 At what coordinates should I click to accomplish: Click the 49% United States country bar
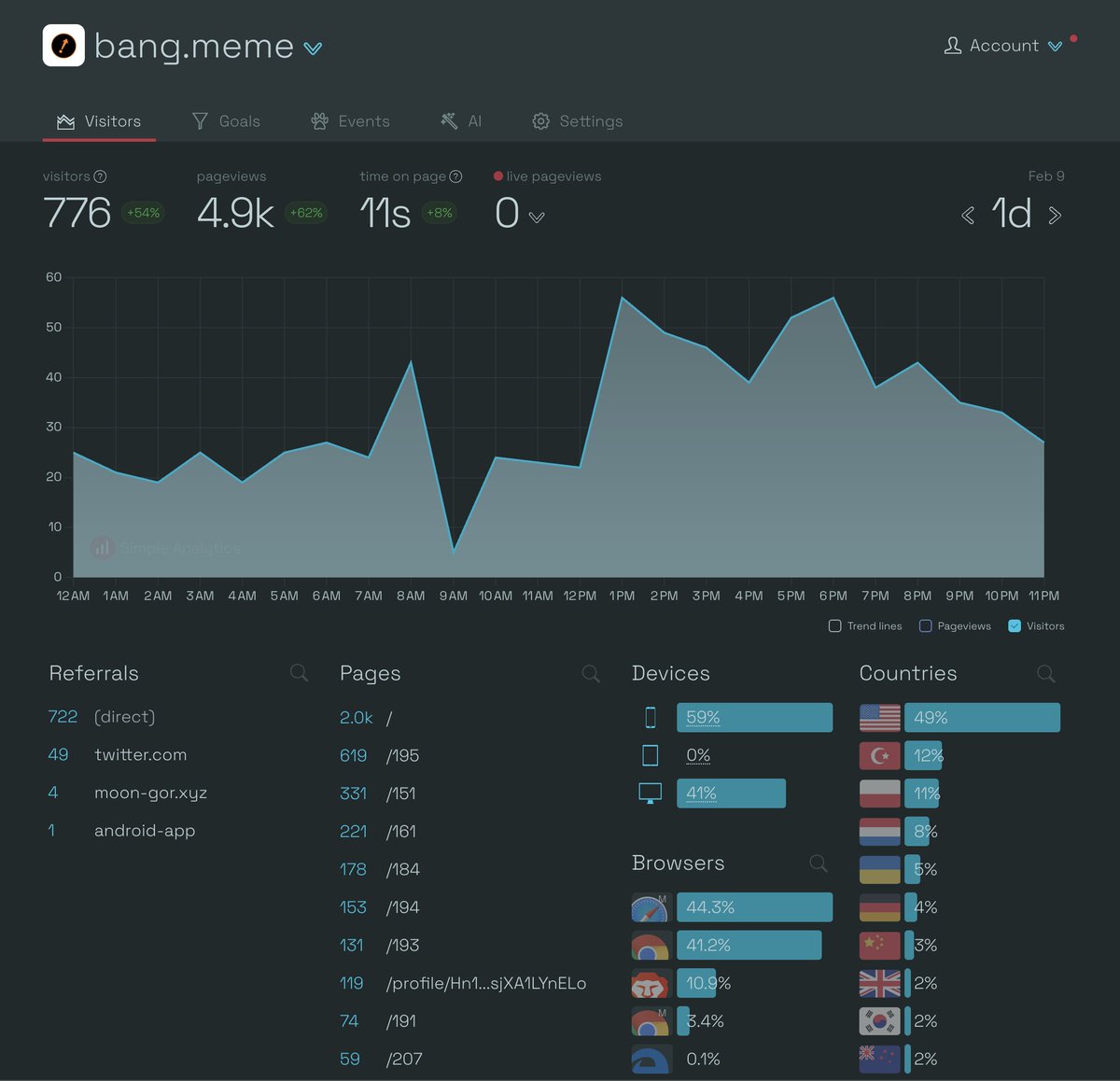pos(982,717)
